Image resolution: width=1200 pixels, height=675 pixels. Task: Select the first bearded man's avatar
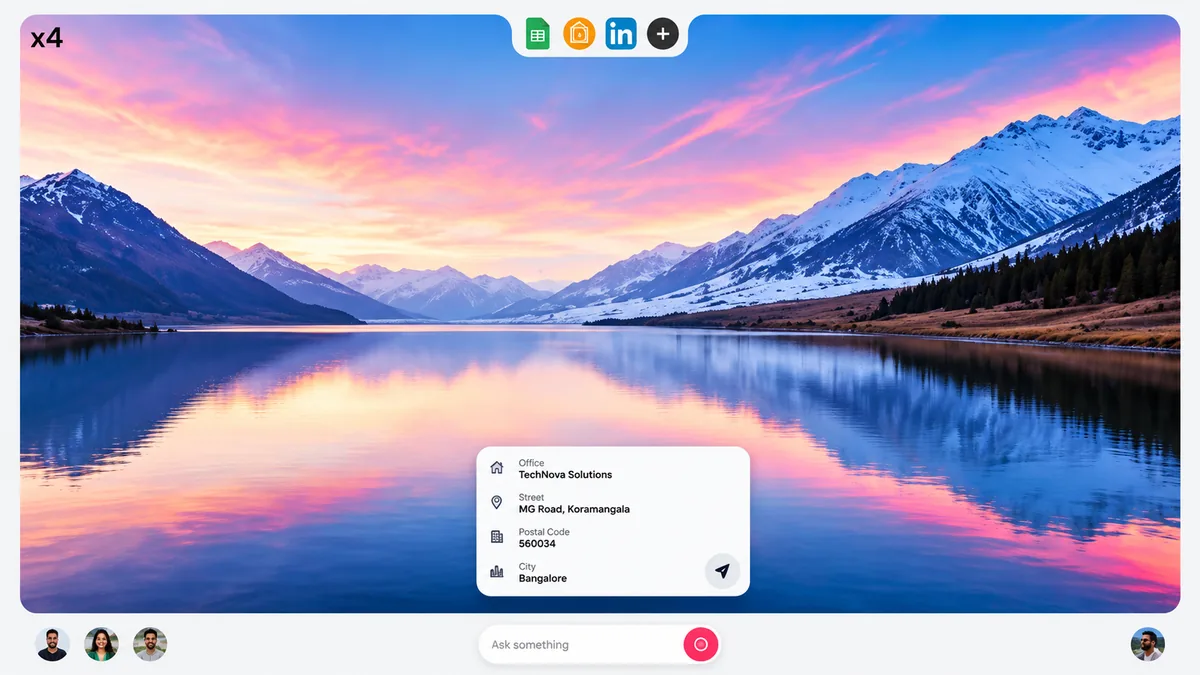tap(52, 645)
